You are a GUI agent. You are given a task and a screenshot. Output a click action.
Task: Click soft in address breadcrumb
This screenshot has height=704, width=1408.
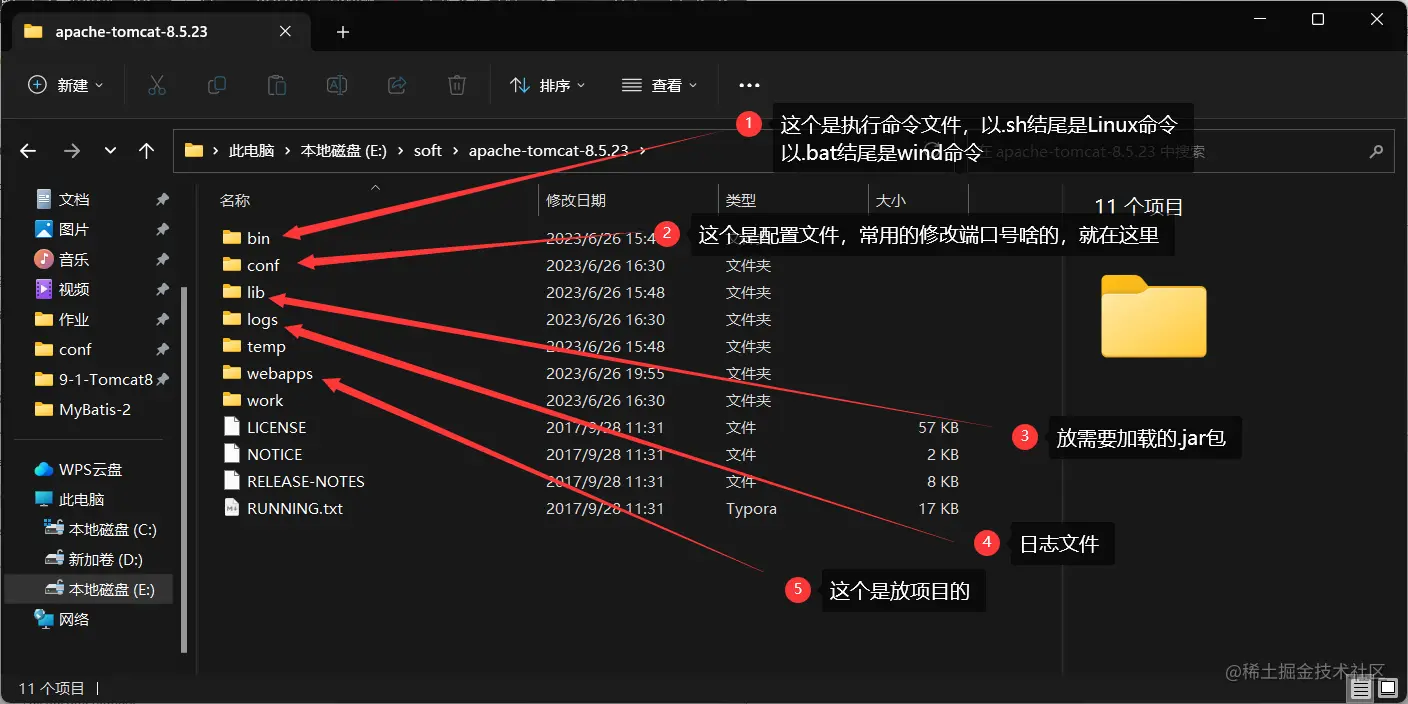428,151
